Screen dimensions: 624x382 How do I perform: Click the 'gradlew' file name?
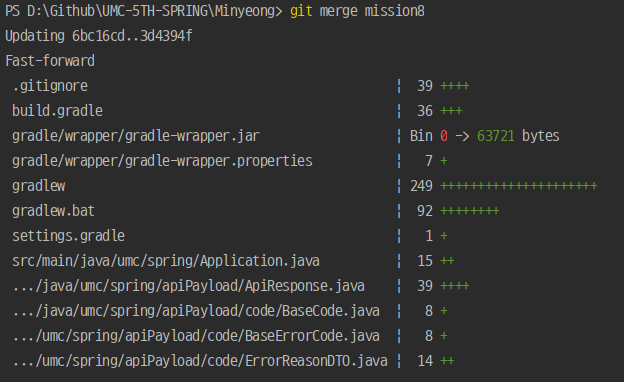(39, 186)
